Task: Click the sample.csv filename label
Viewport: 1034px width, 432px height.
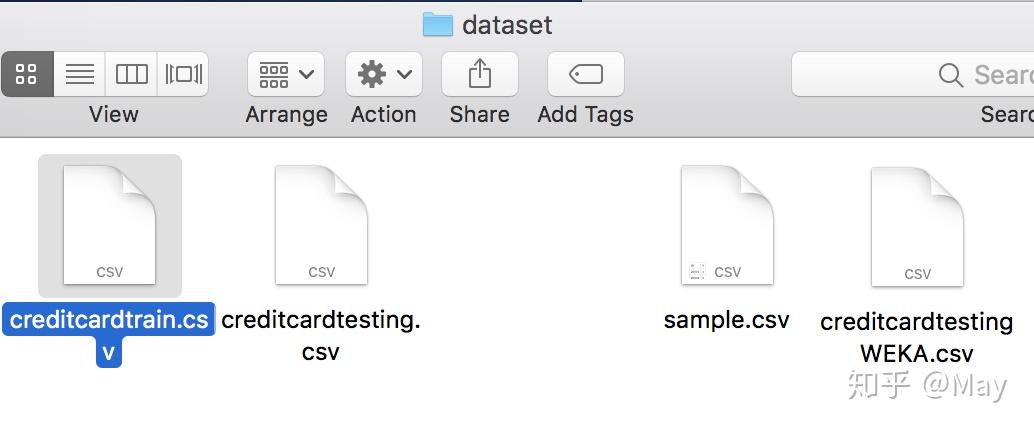Action: pos(727,320)
